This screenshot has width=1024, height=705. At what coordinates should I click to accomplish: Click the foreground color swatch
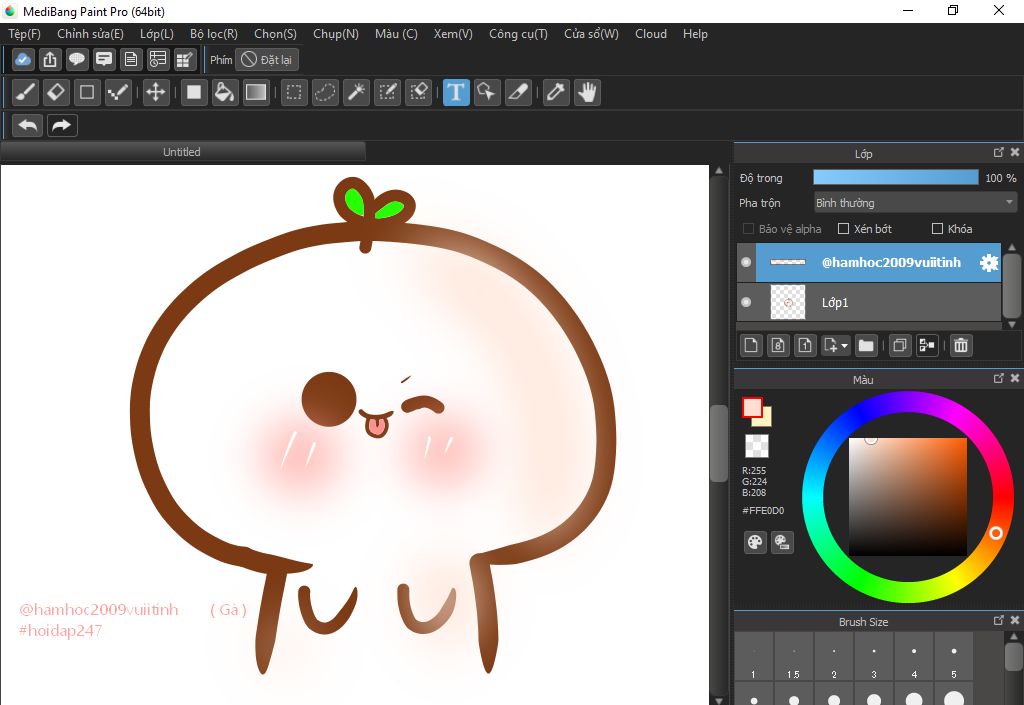pyautogui.click(x=752, y=407)
